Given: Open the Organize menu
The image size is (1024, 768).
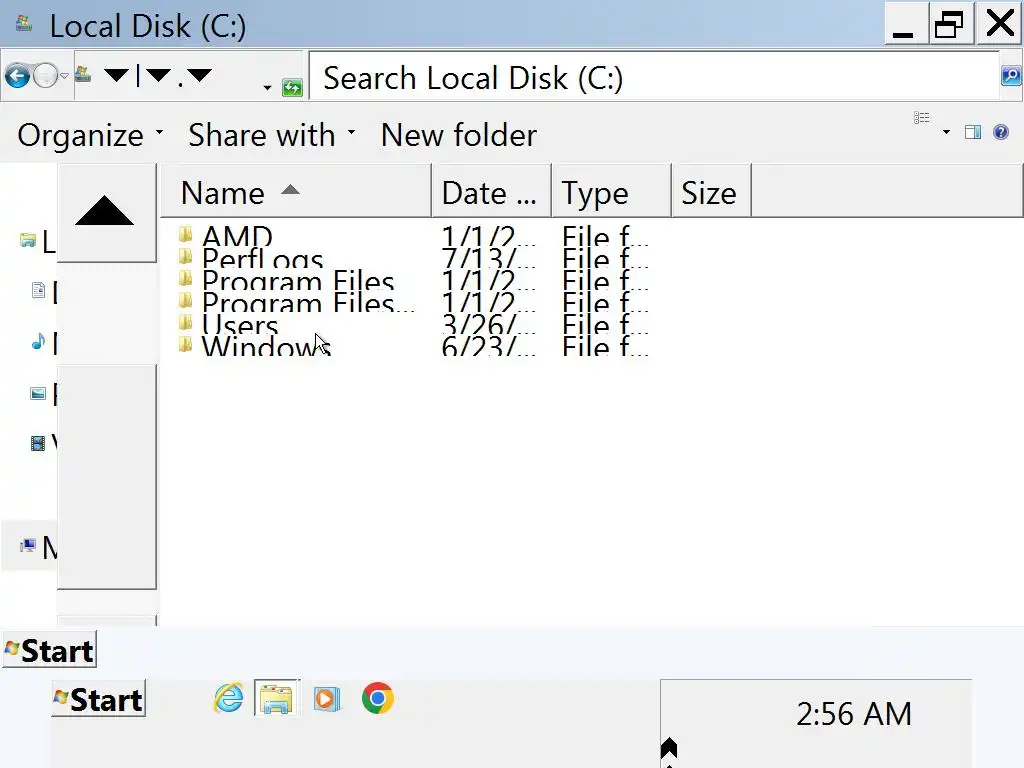Looking at the screenshot, I should pyautogui.click(x=90, y=135).
